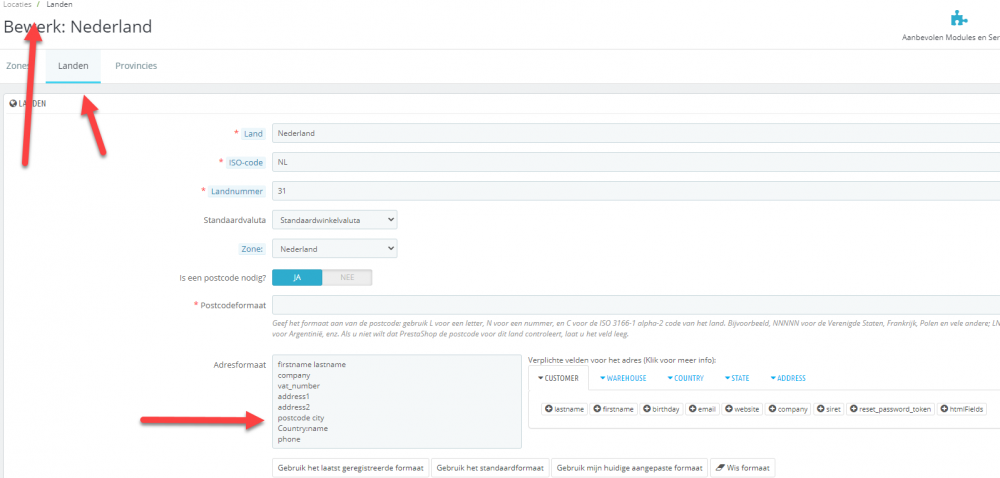Click the 'postcode city' line in Adresformaat

click(301, 418)
